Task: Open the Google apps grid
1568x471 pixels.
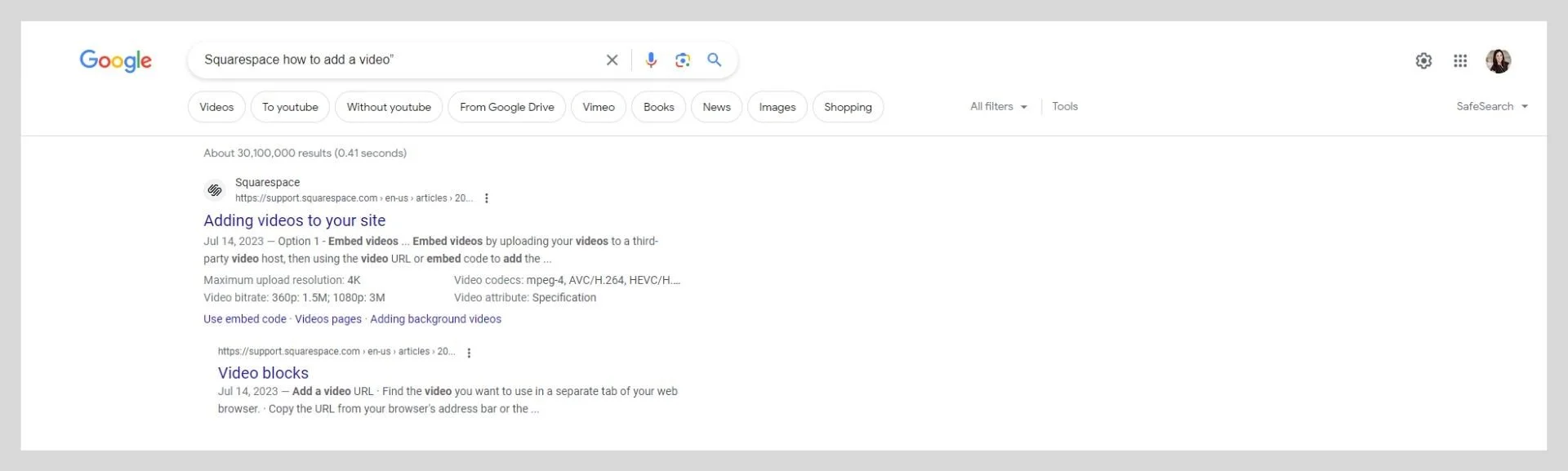Action: click(1460, 60)
